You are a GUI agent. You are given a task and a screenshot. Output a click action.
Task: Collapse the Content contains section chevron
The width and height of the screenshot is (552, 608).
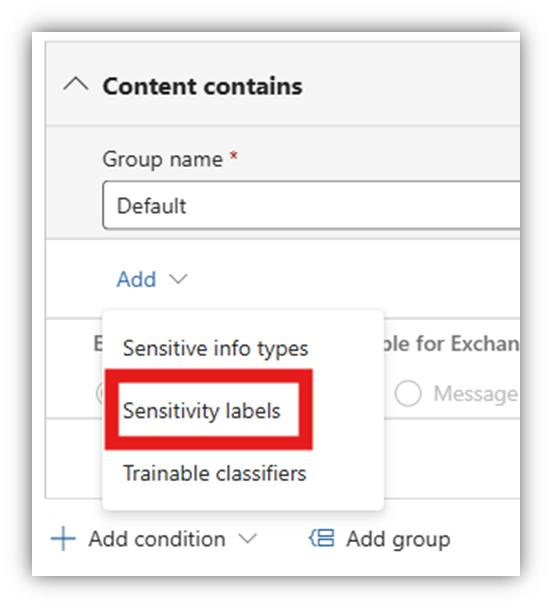(76, 84)
